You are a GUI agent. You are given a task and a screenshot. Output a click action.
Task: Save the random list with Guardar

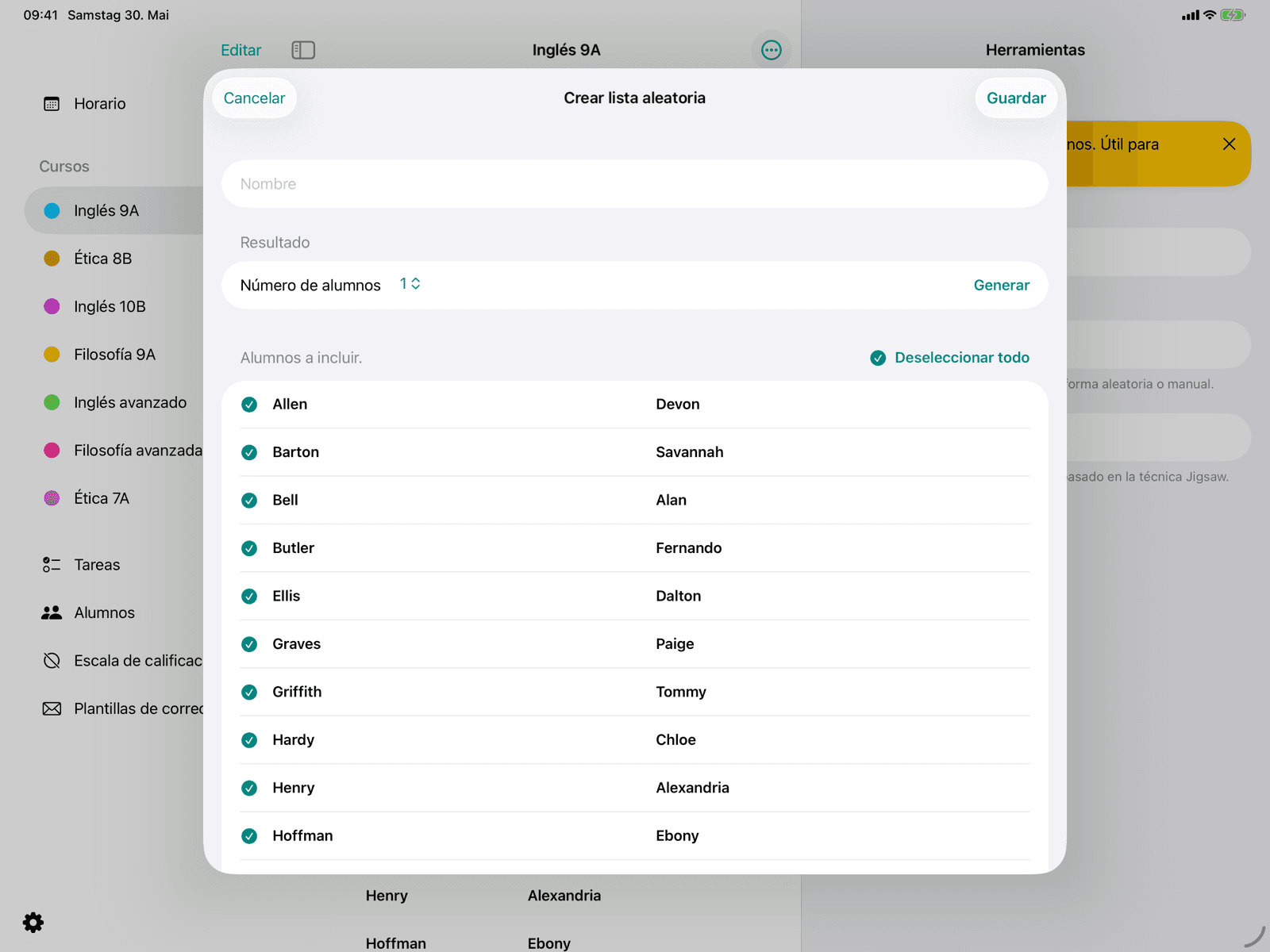click(1016, 98)
